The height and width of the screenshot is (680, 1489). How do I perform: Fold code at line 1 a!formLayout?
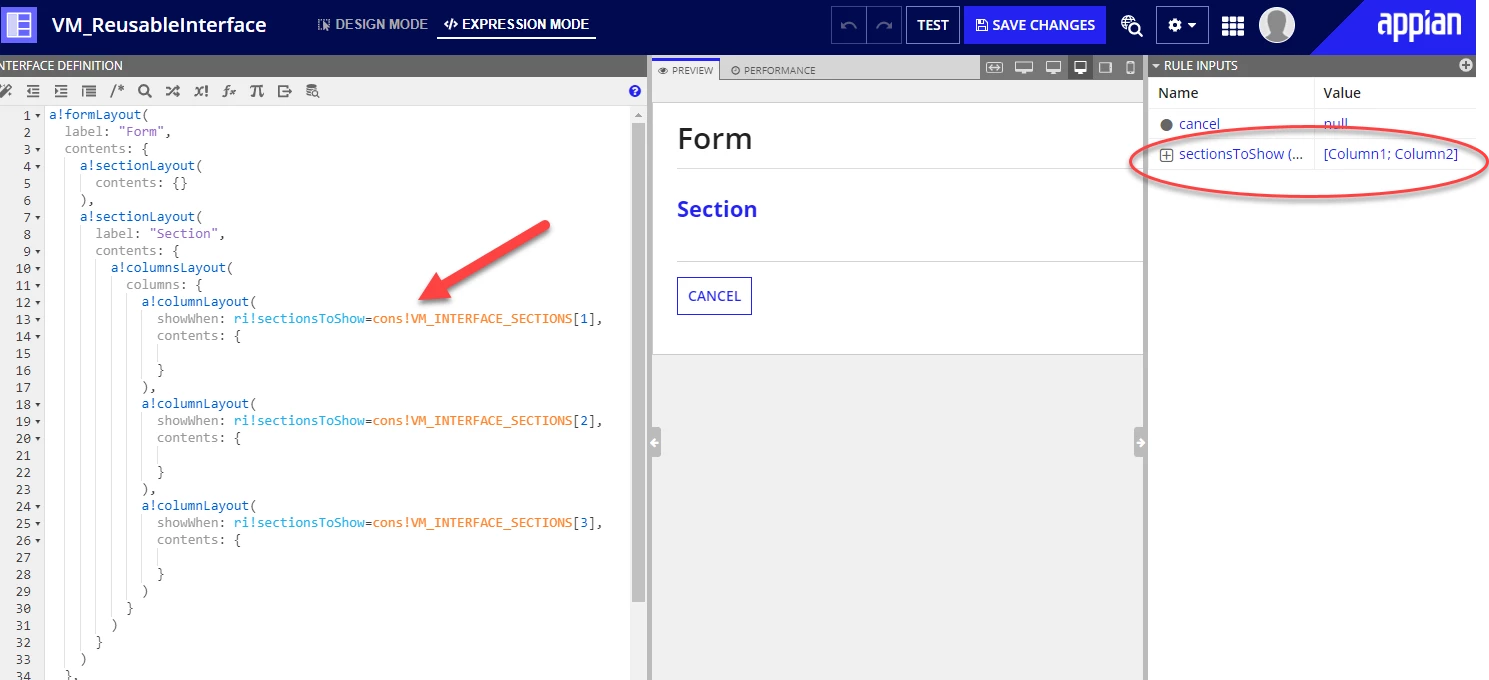[38, 116]
